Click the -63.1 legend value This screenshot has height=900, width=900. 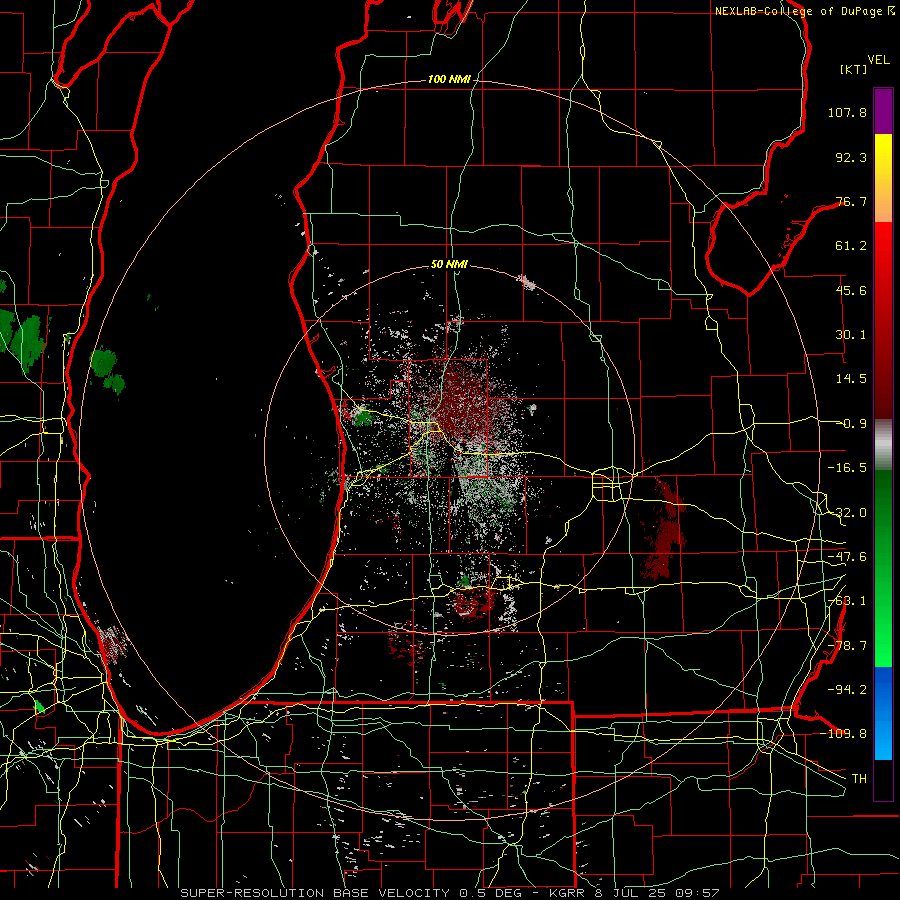click(x=847, y=601)
